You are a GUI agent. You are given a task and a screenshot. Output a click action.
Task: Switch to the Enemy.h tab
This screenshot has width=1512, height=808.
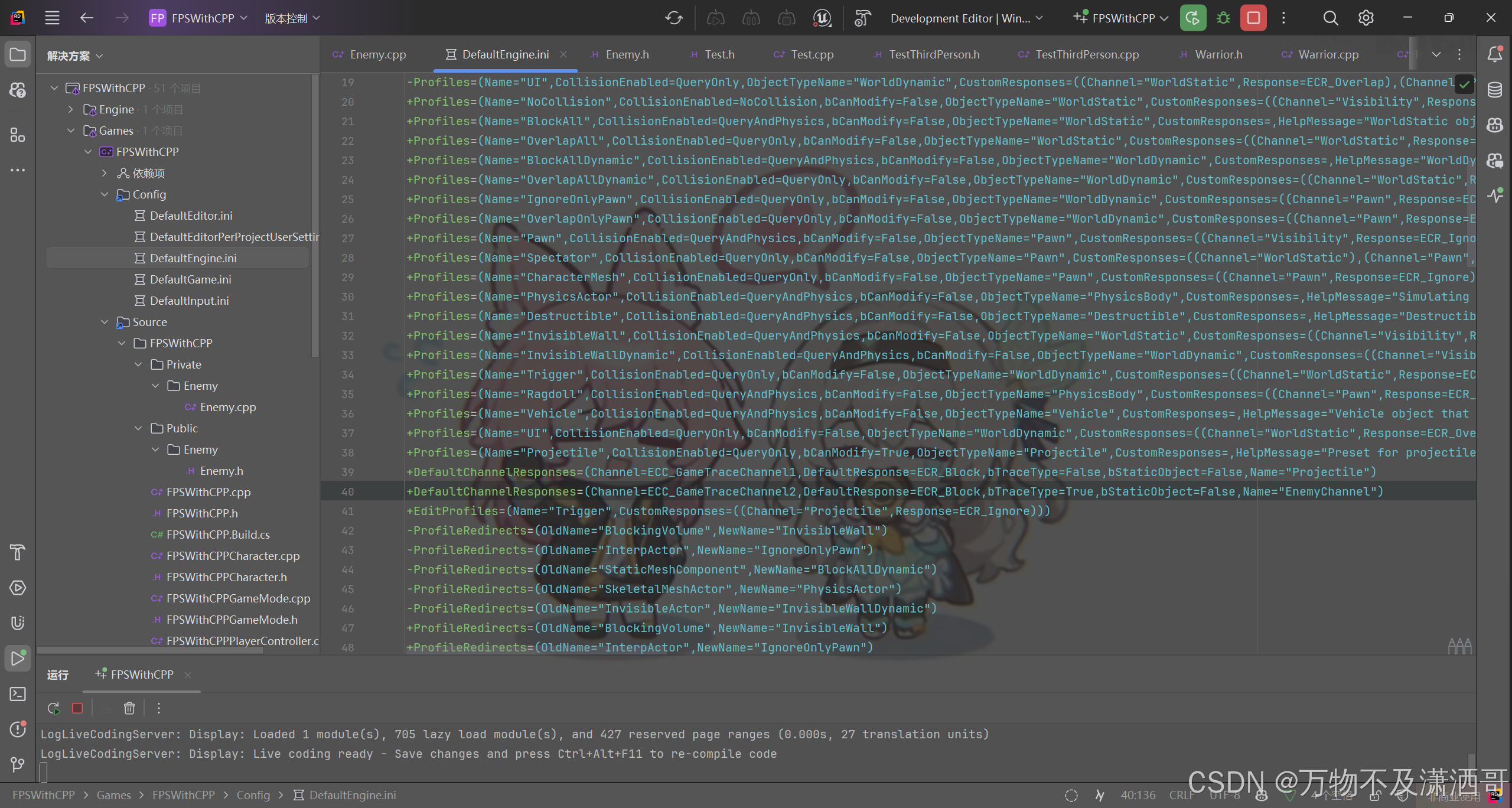[627, 54]
